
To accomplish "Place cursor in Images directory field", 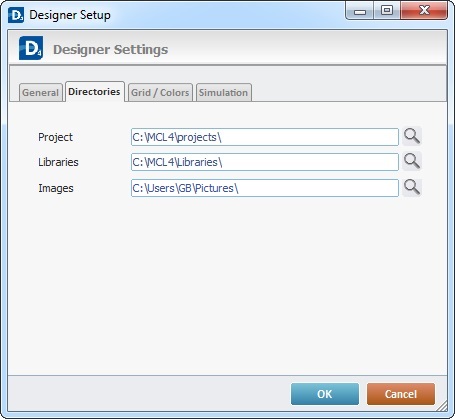I will 265,188.
